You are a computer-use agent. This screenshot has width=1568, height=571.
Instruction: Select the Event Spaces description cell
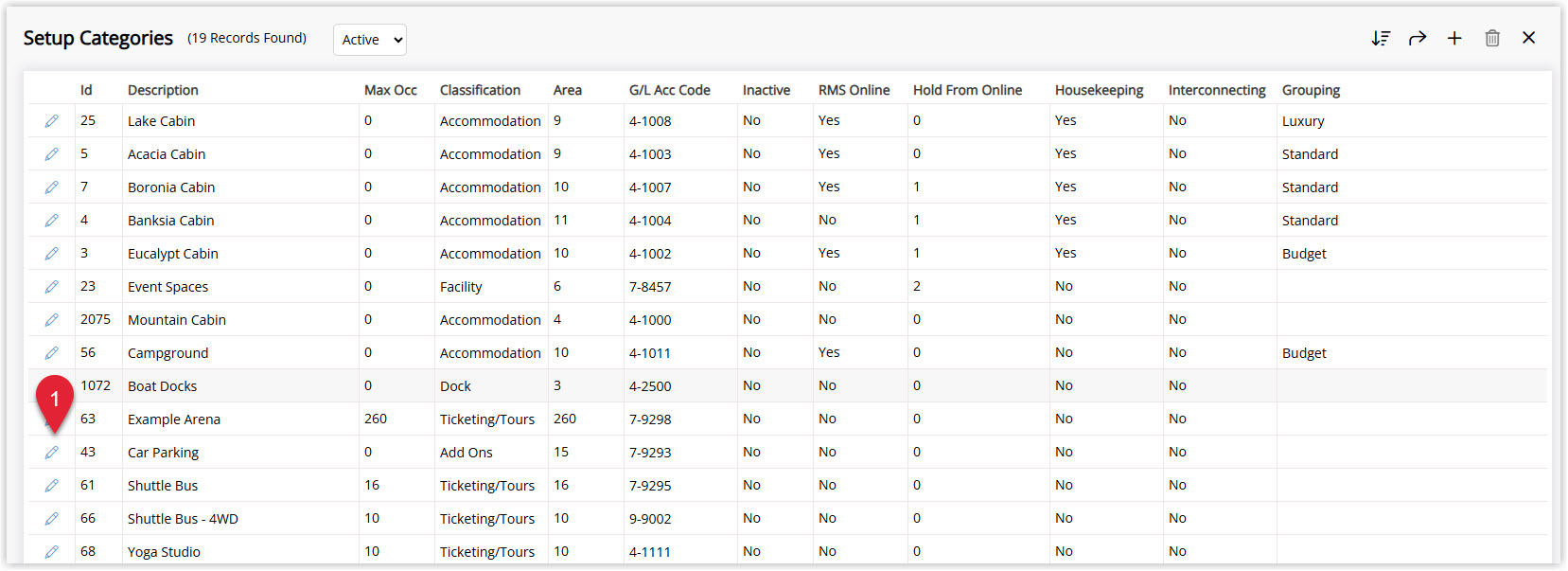pyautogui.click(x=167, y=287)
